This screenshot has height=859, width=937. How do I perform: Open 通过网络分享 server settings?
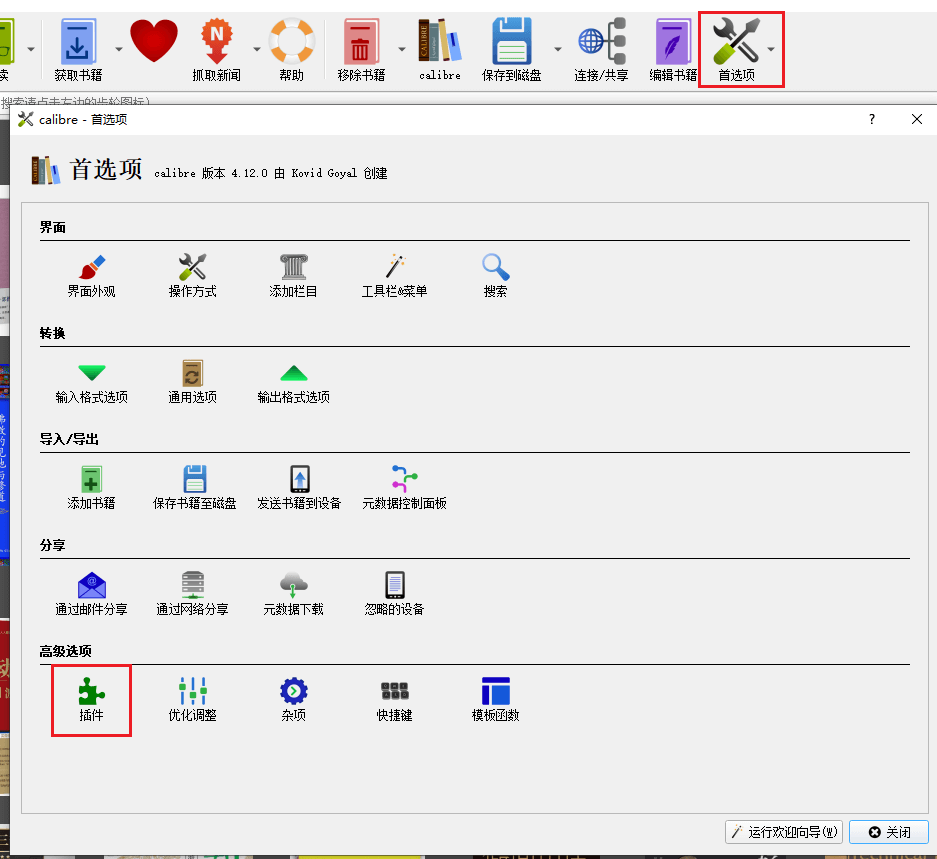(192, 595)
